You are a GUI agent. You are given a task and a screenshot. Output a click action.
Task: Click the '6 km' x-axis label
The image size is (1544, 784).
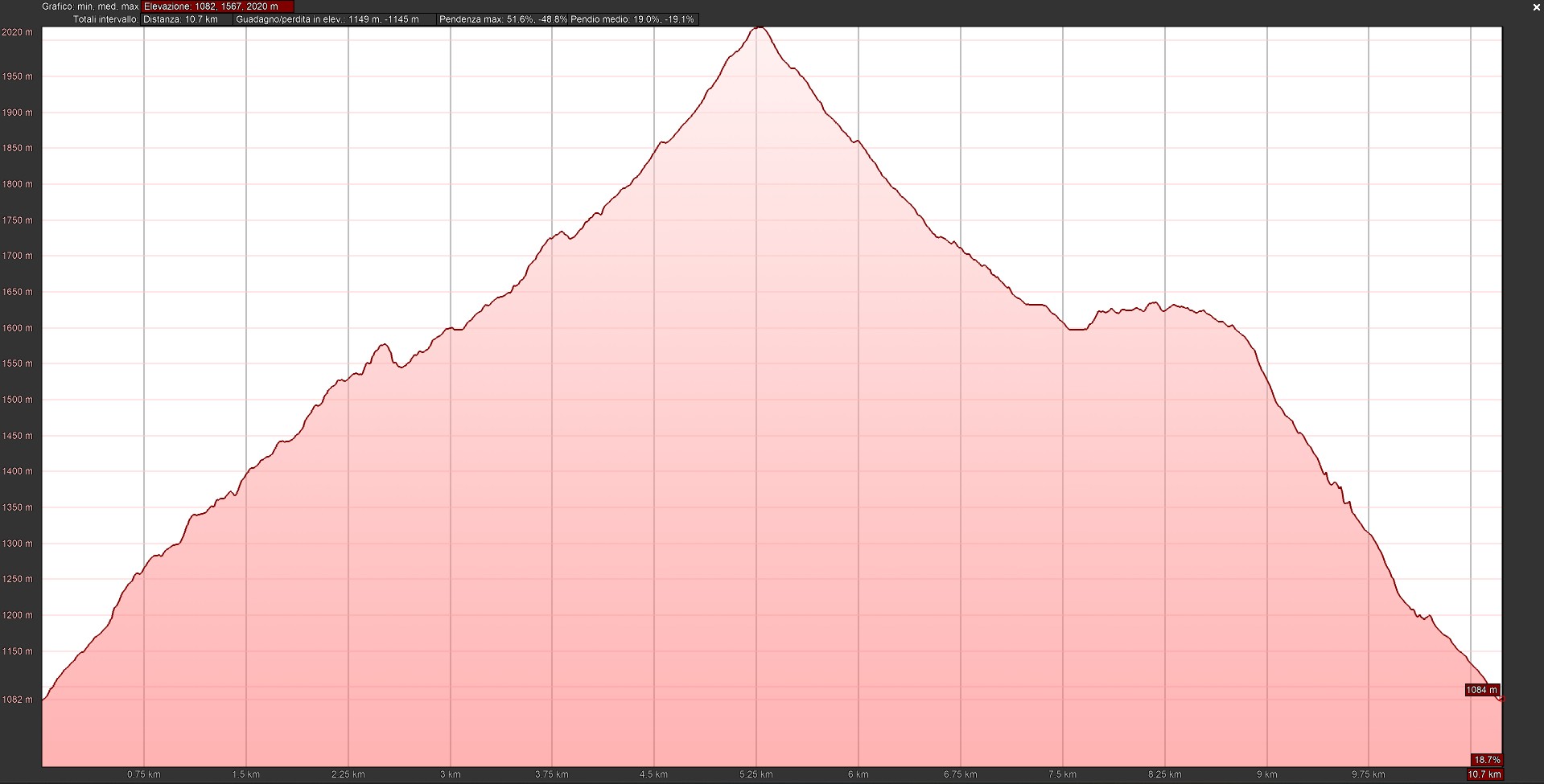click(858, 774)
